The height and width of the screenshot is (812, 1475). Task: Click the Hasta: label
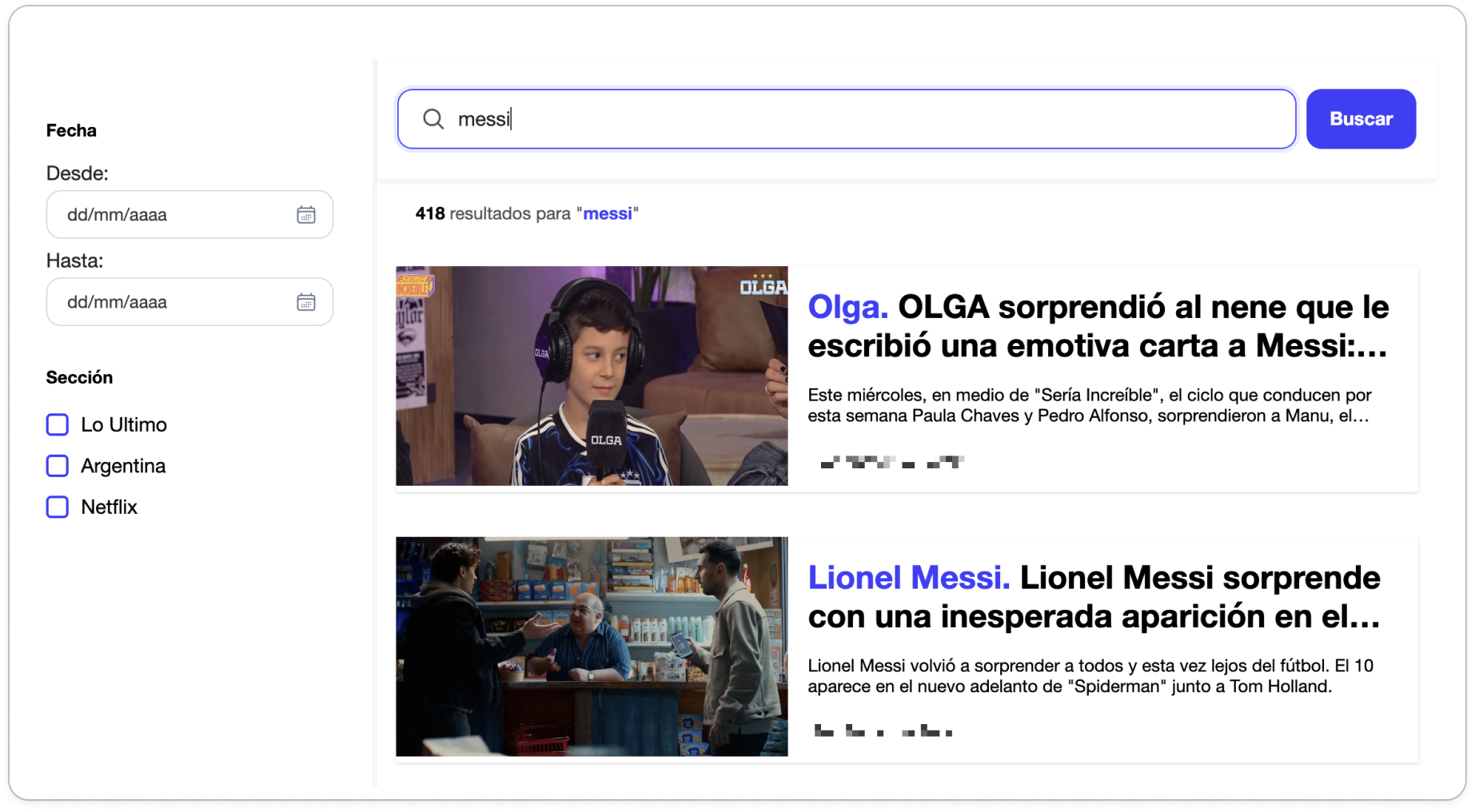click(x=74, y=261)
